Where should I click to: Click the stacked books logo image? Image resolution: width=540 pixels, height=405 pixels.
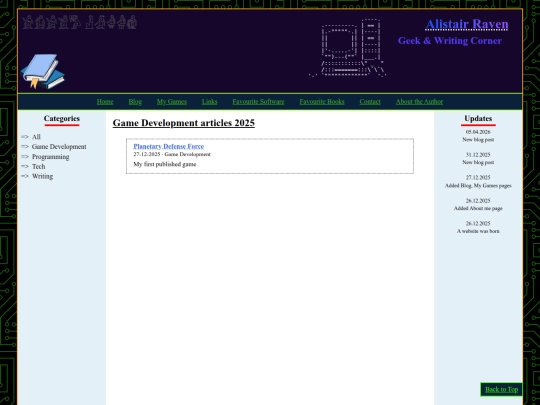[43, 72]
